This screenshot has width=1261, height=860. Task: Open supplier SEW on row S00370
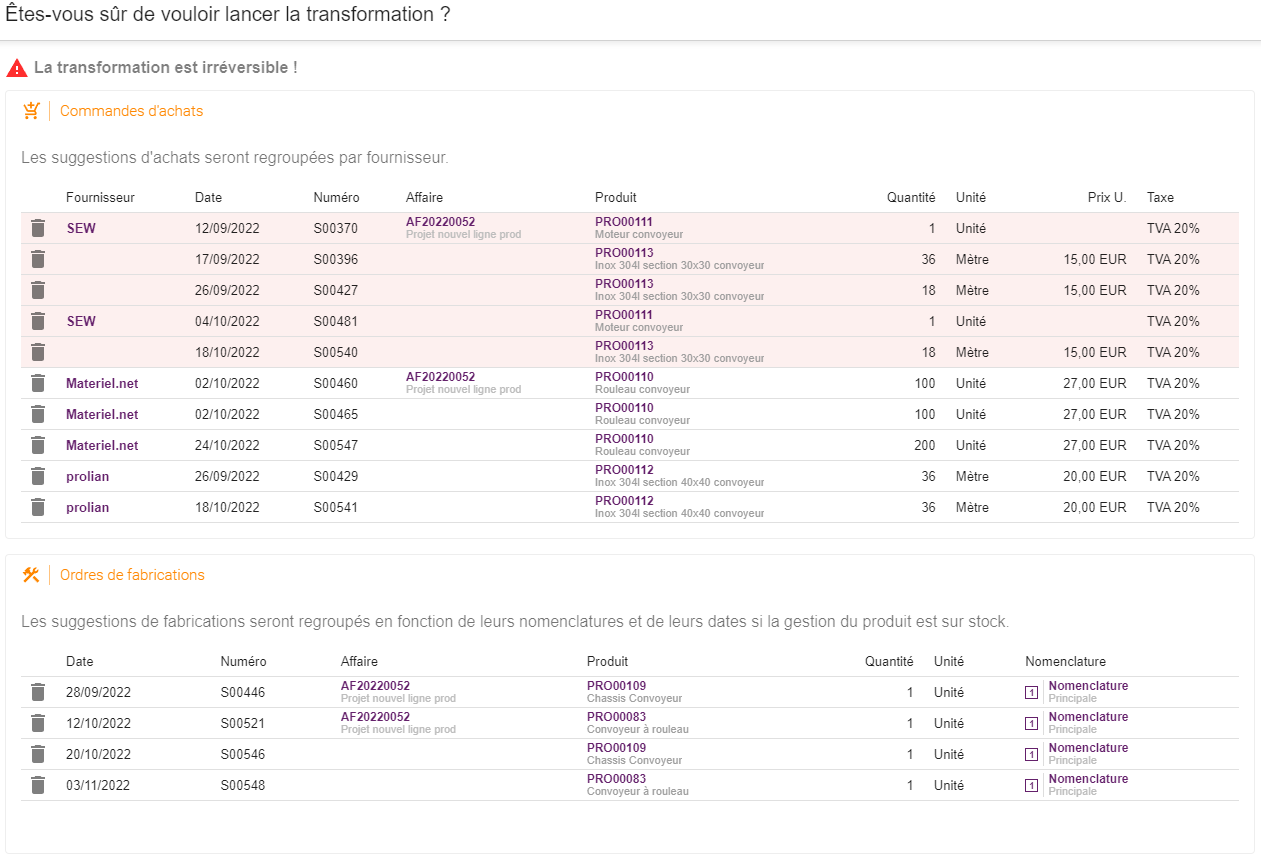tap(81, 228)
